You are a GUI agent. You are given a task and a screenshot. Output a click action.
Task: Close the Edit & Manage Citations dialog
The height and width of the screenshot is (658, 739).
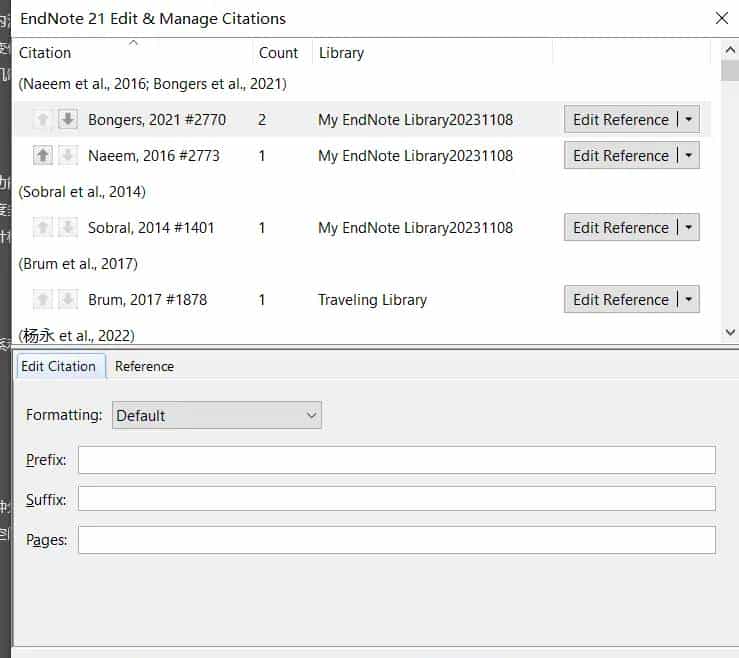(721, 18)
